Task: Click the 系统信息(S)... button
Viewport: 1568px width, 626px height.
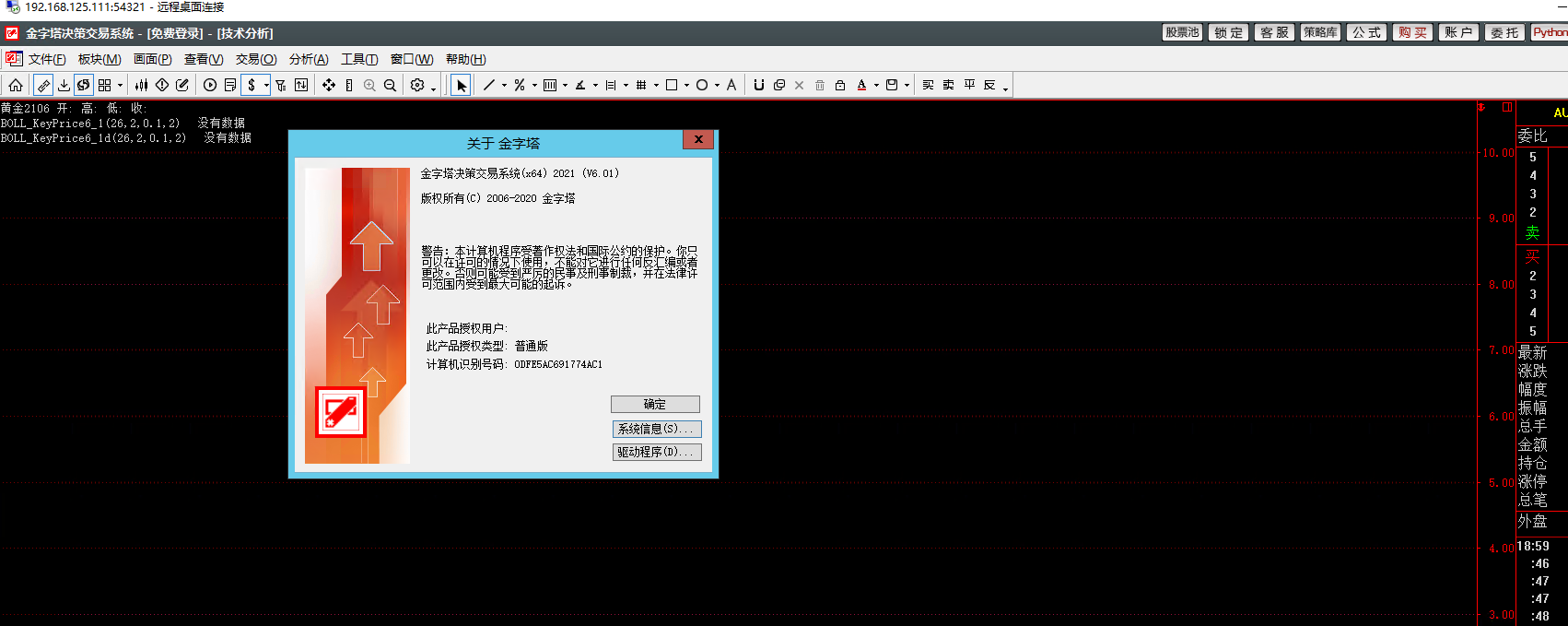Action: pyautogui.click(x=657, y=429)
